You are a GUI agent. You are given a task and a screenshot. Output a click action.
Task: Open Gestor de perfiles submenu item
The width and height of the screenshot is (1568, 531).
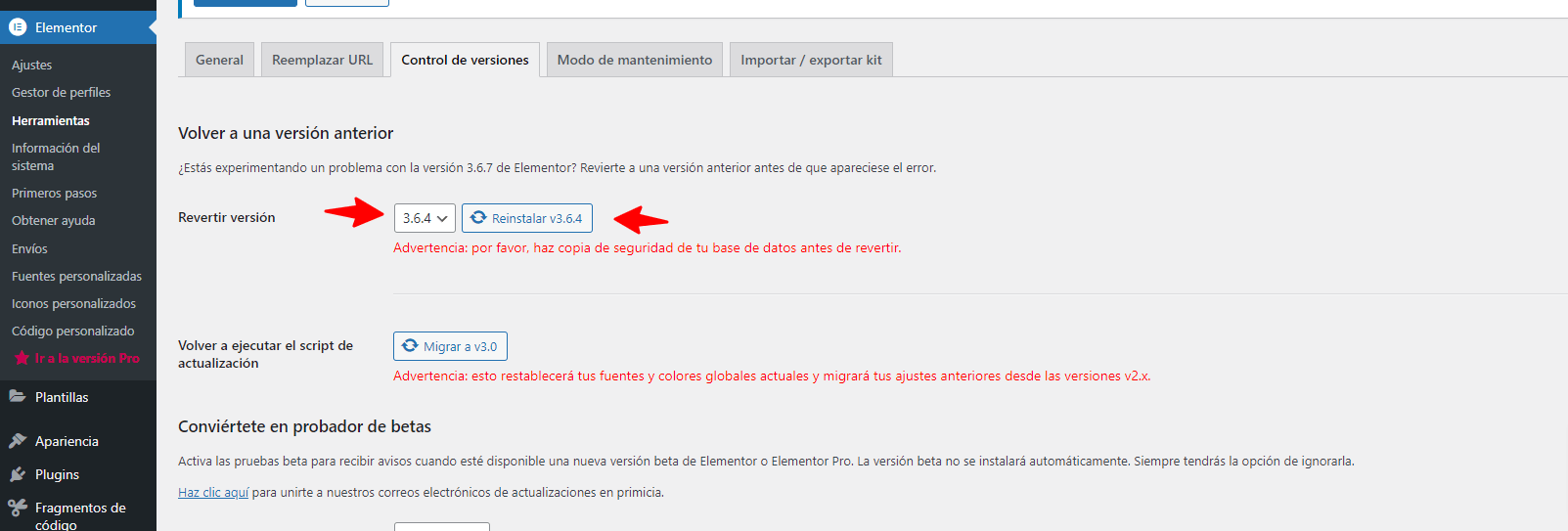[x=61, y=92]
